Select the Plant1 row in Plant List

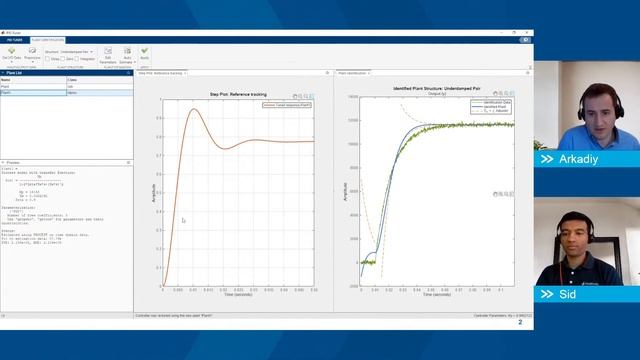pos(67,93)
